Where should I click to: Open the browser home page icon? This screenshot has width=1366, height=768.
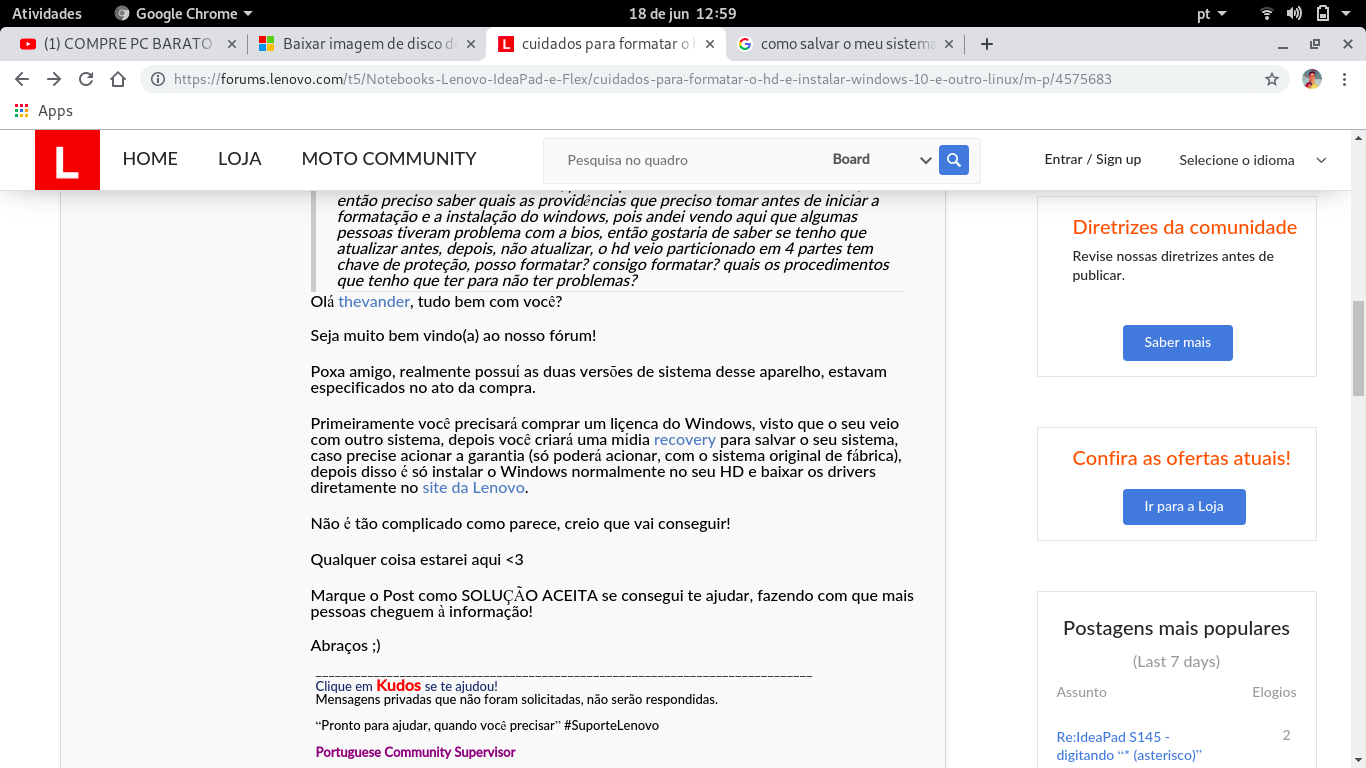[x=118, y=79]
